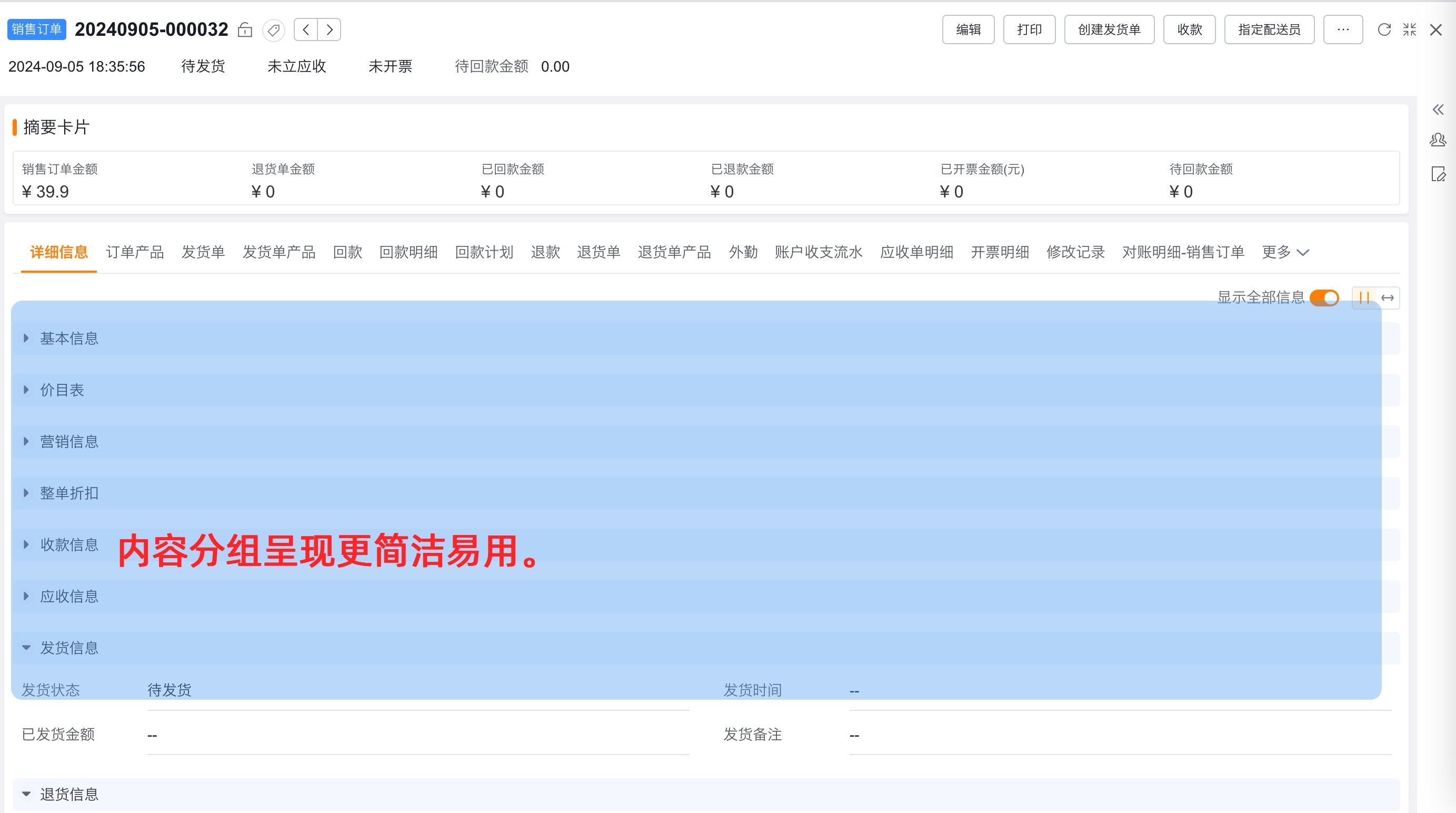Click the 指定配送员 button
Viewport: 1456px width, 813px height.
[1269, 29]
